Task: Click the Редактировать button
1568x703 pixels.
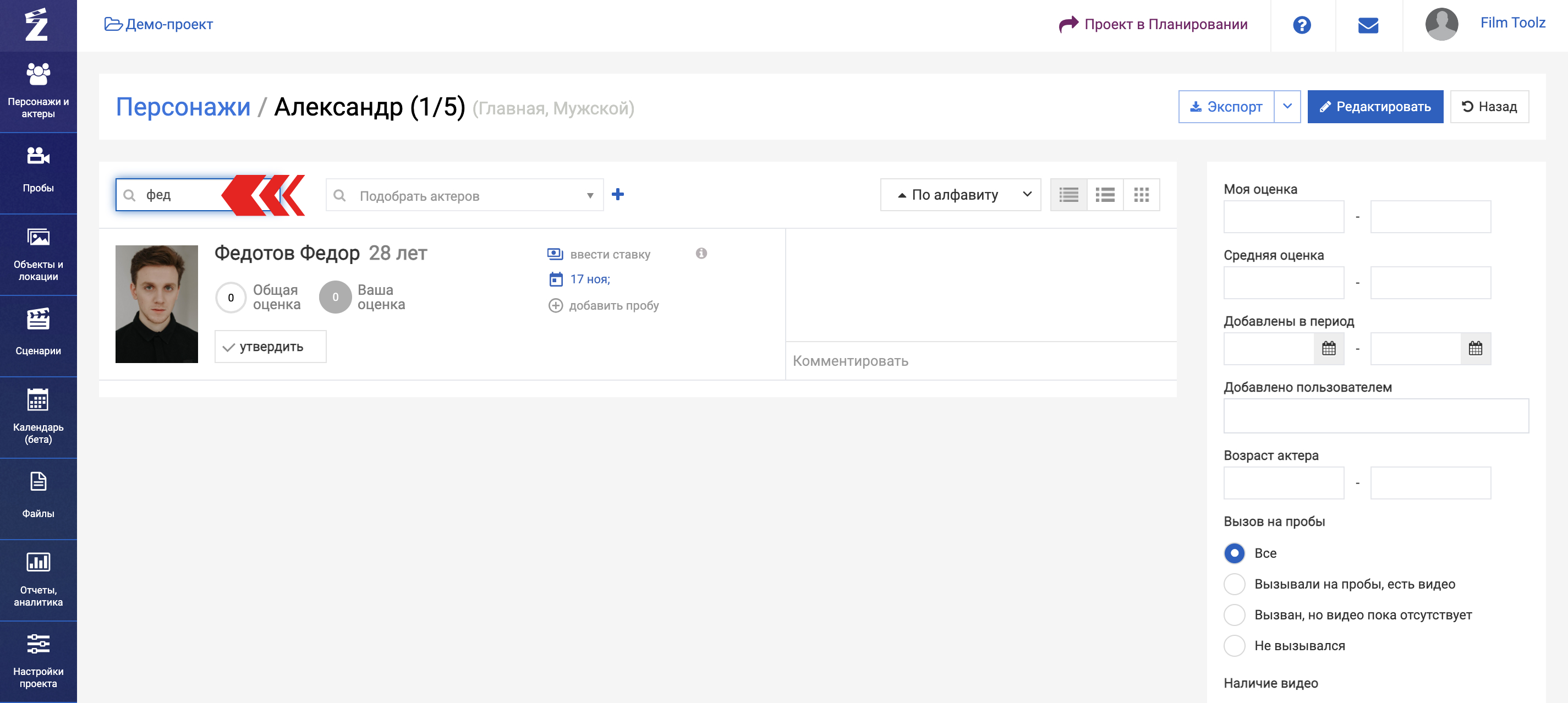Action: pos(1375,107)
